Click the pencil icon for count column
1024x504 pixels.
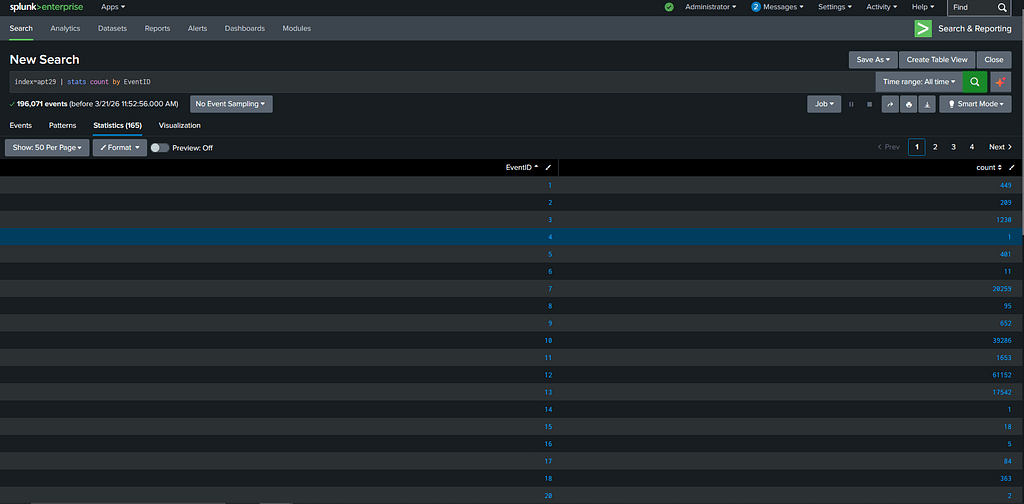1012,167
